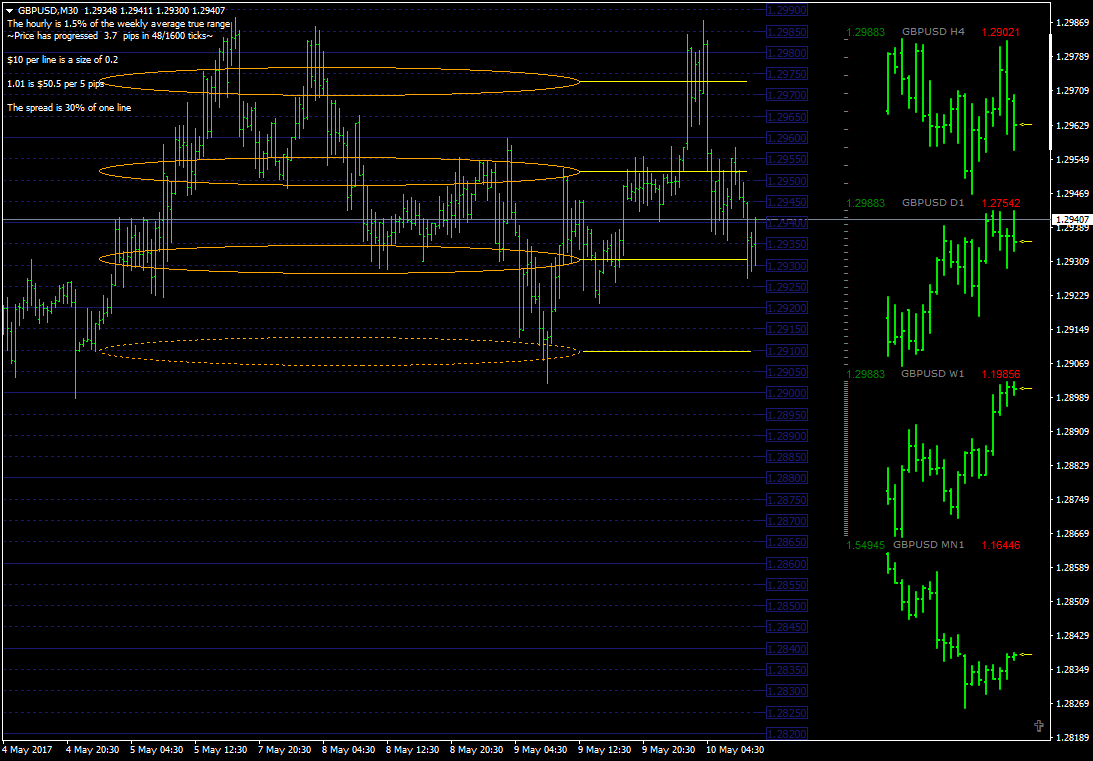
Task: Select the yellow arrow marker on MN1 mini-chart
Action: (x=1025, y=654)
